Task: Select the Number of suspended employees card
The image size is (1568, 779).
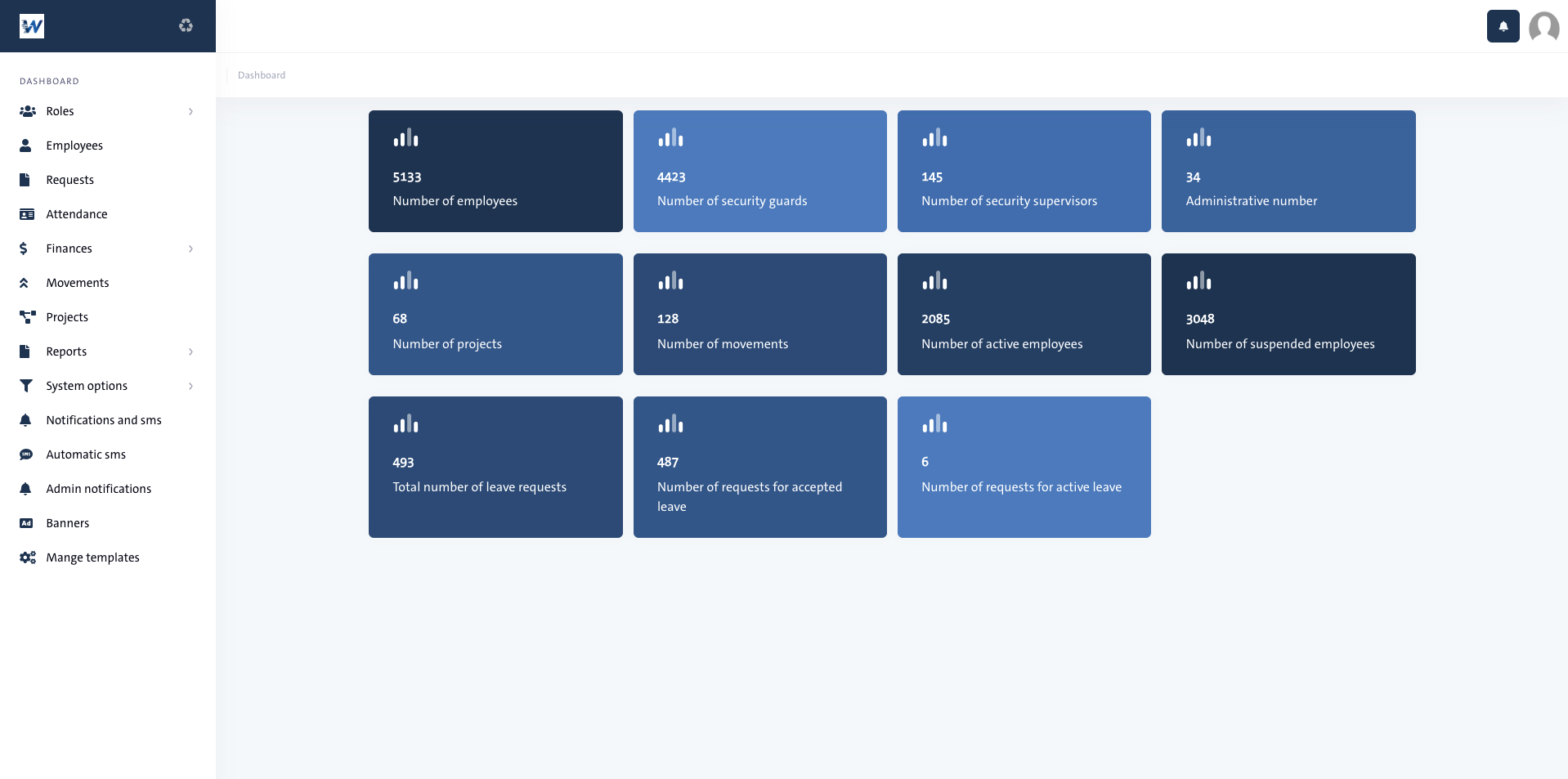Action: pyautogui.click(x=1288, y=315)
